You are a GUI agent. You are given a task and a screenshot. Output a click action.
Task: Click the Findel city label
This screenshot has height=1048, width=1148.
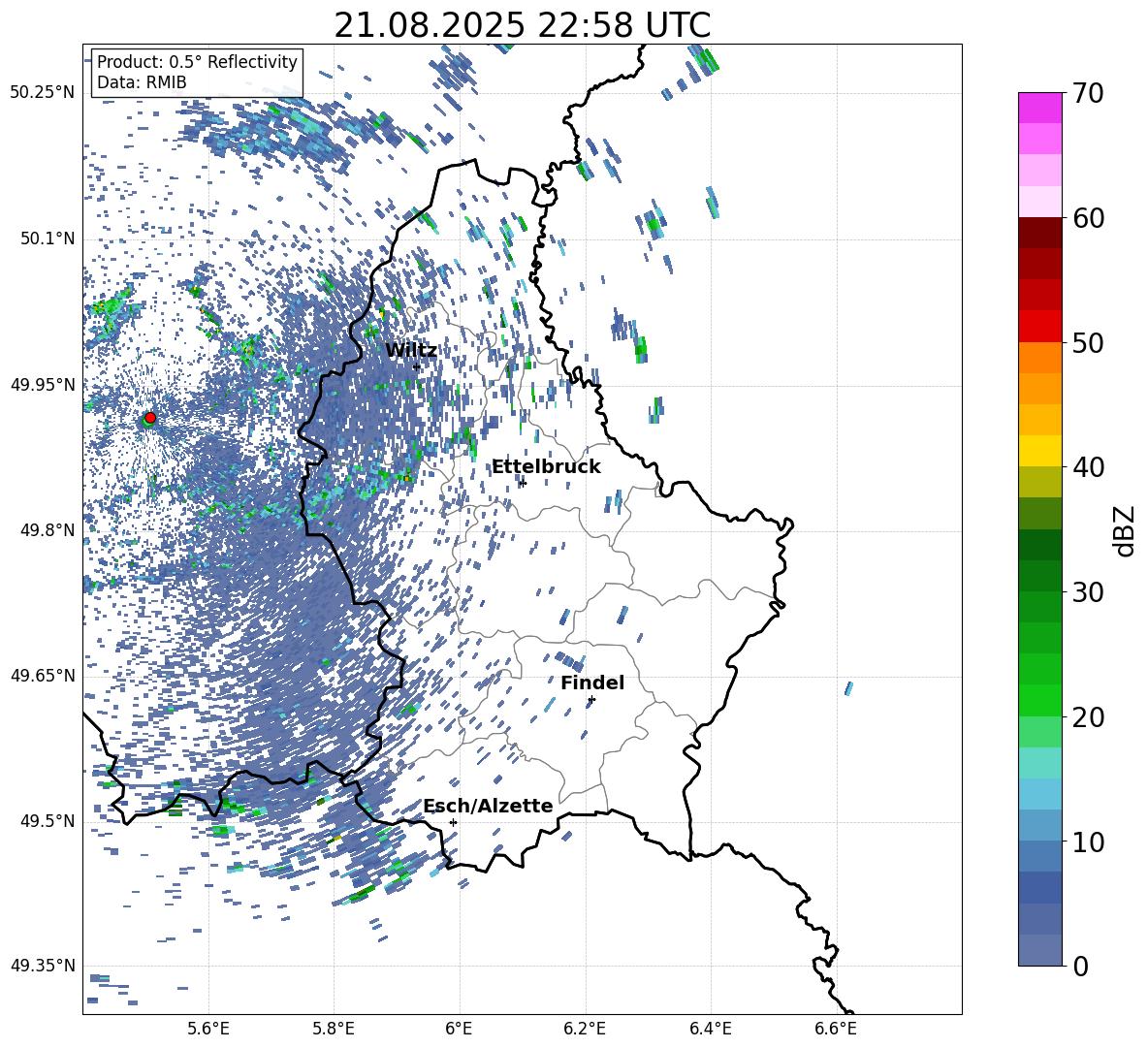pyautogui.click(x=592, y=683)
